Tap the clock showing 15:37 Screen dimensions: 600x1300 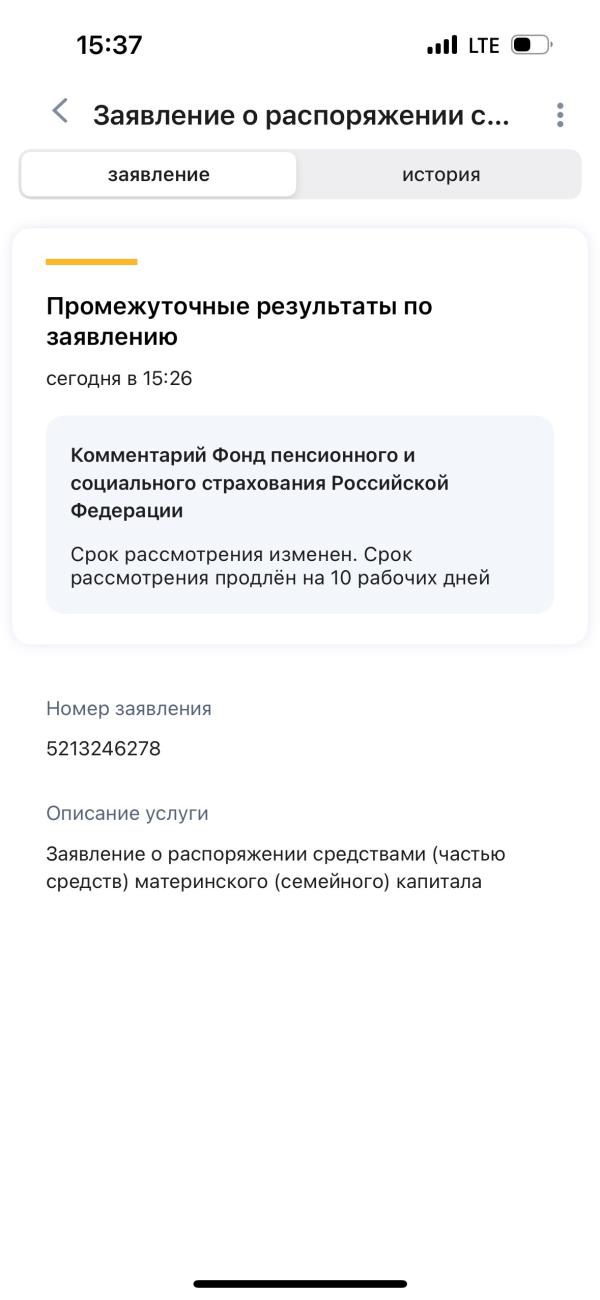pyautogui.click(x=109, y=45)
